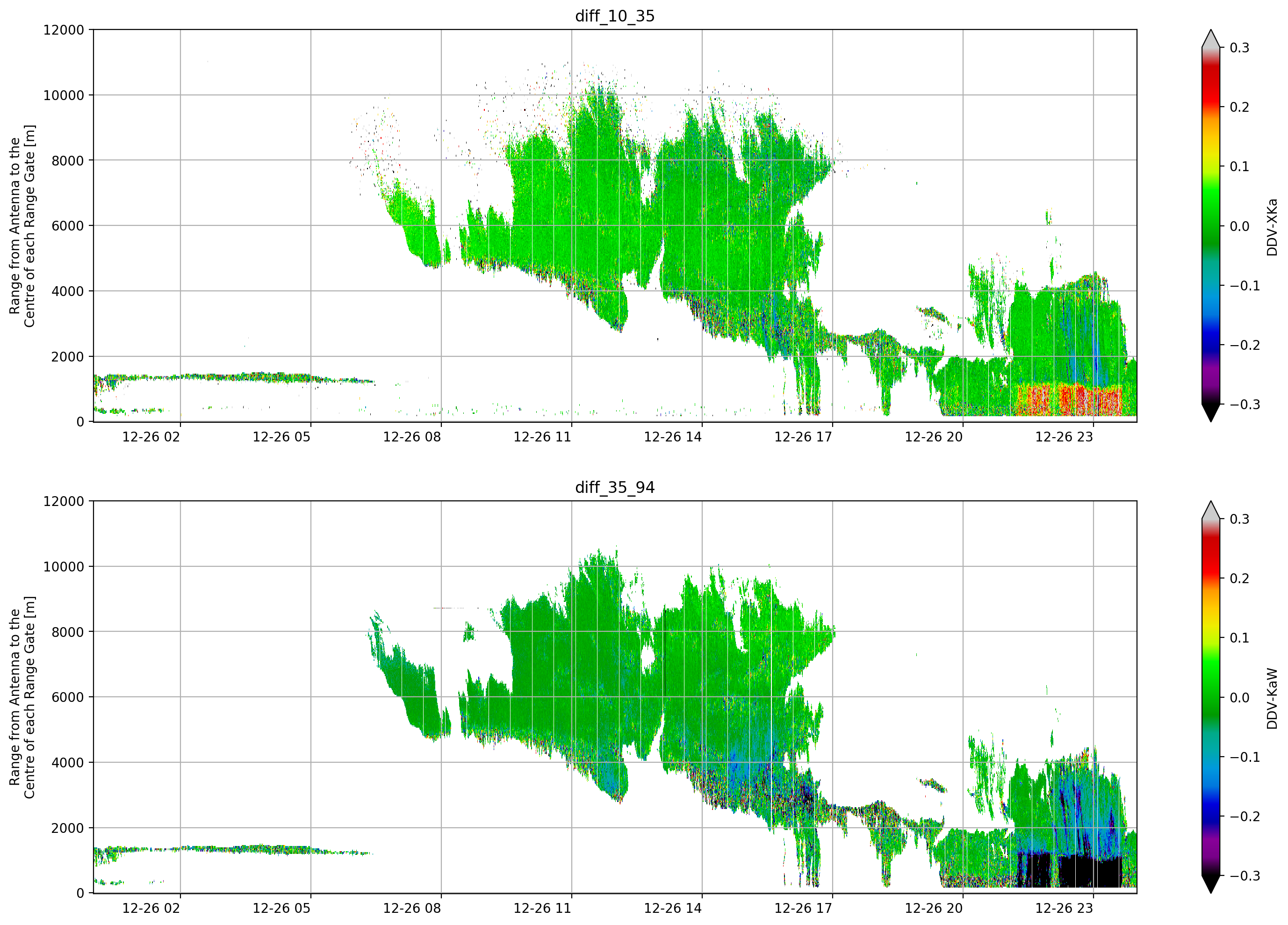
Task: Select the DDV-KaW colorbar label
Action: 1272,698
